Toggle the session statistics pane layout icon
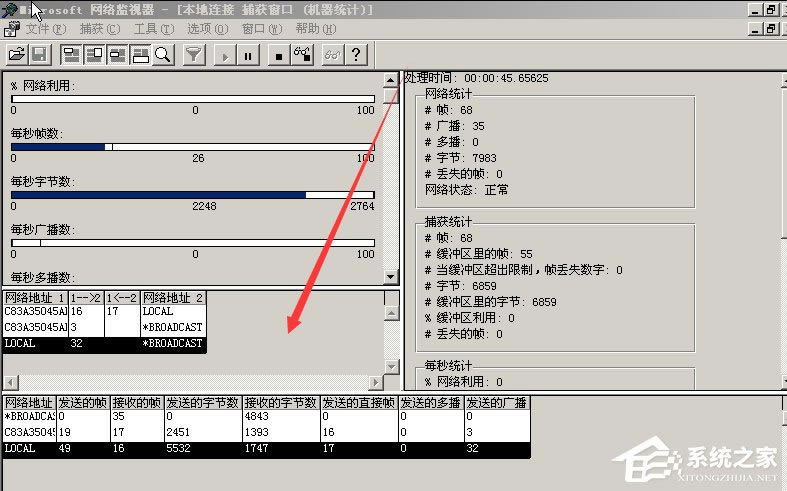This screenshot has height=491, width=787. pyautogui.click(x=117, y=54)
